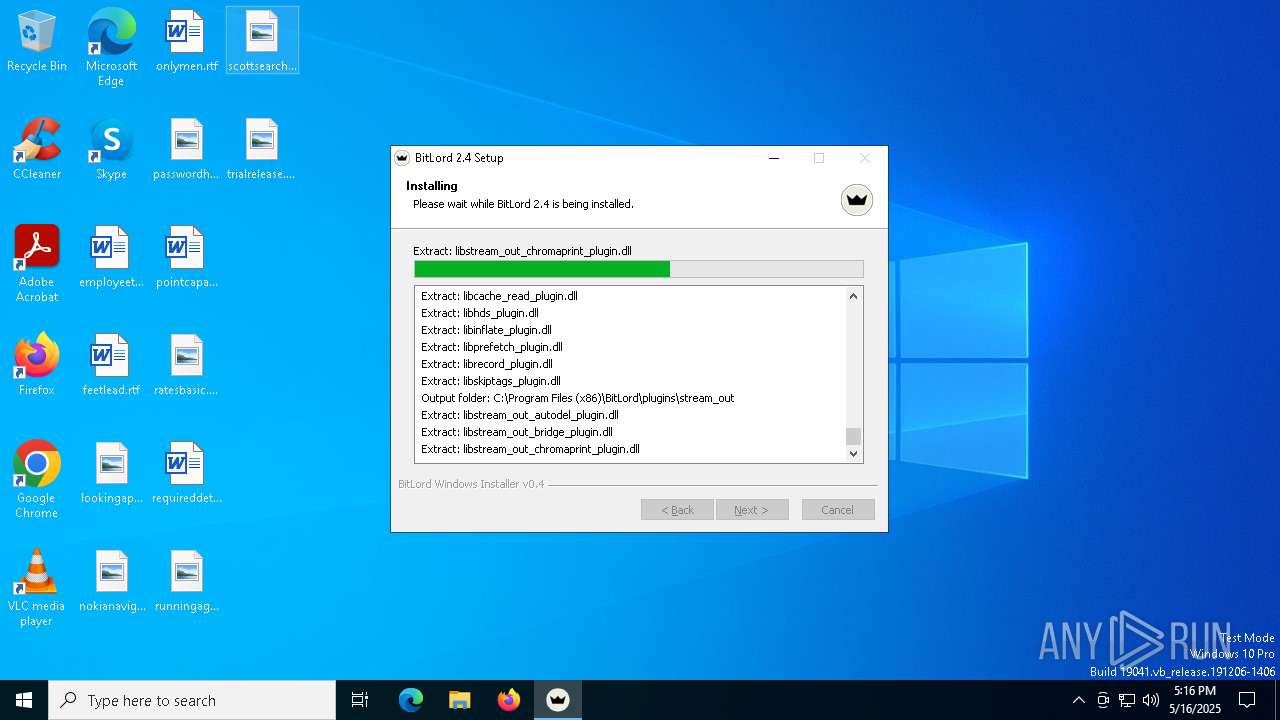Open the notification center
Image resolution: width=1280 pixels, height=720 pixels.
click(x=1247, y=700)
